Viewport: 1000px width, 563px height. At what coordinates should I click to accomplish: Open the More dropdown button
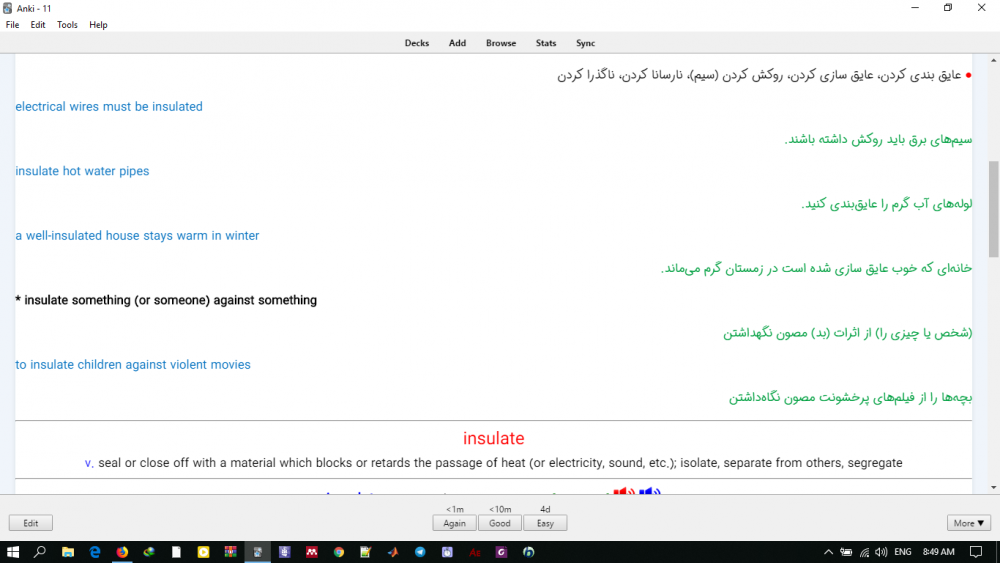(968, 523)
